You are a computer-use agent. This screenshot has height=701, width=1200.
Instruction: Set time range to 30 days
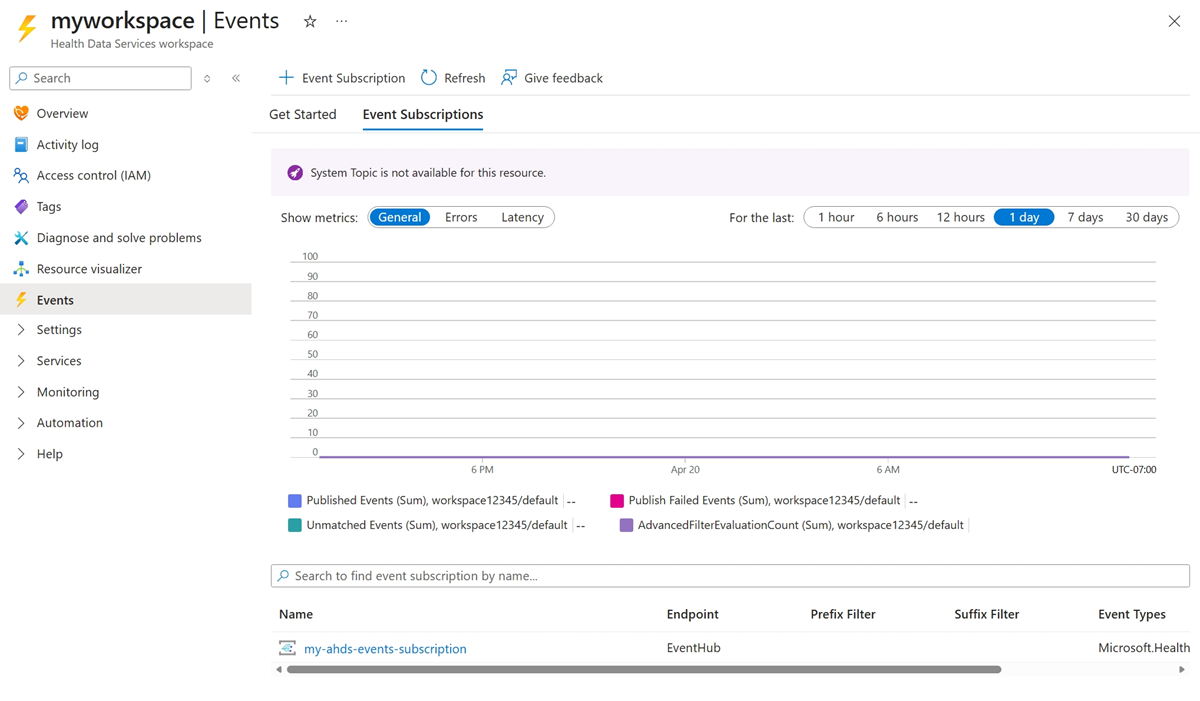[x=1146, y=217]
